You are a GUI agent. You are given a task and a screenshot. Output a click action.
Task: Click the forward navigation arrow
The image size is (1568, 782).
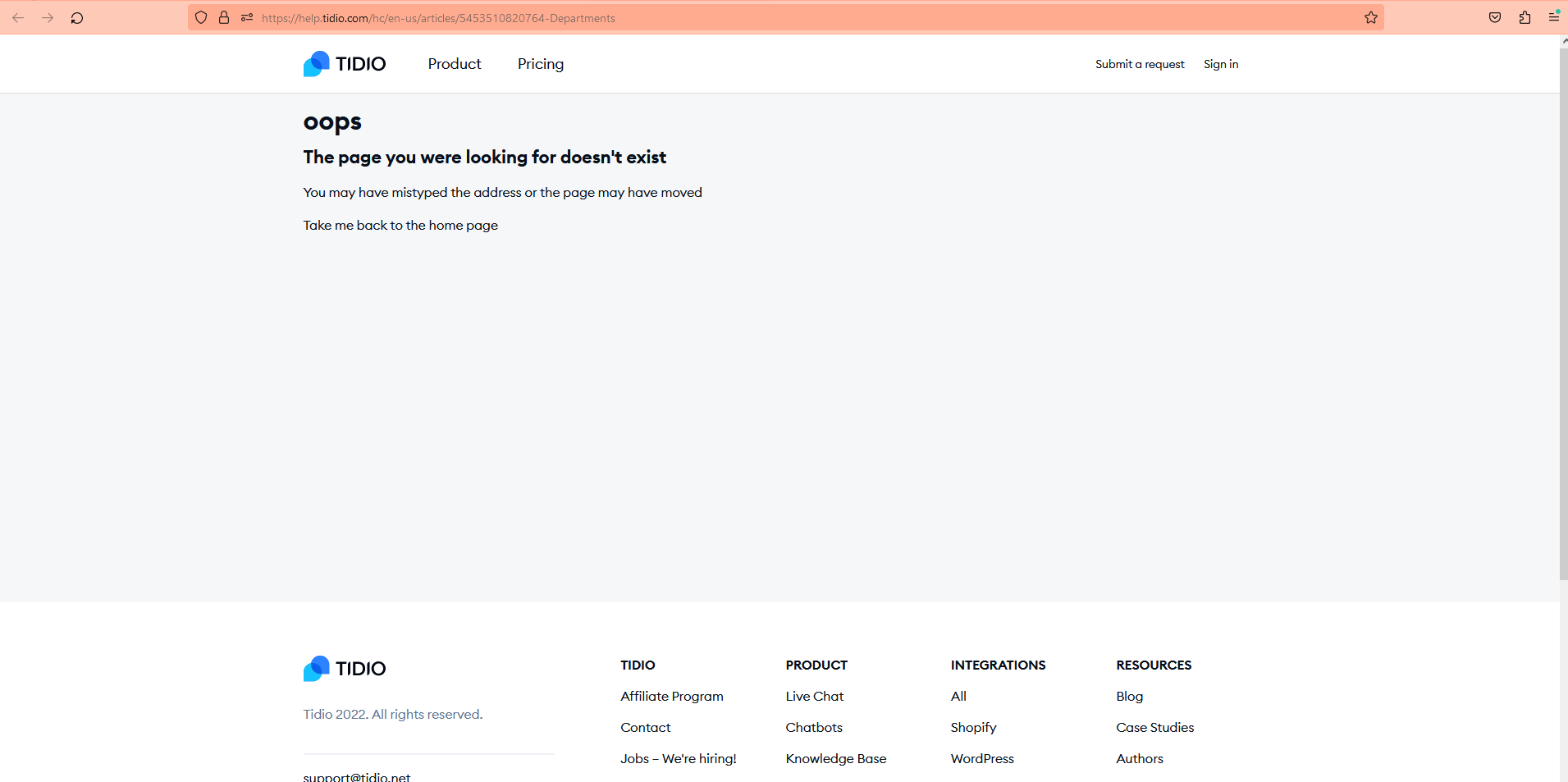(x=48, y=18)
